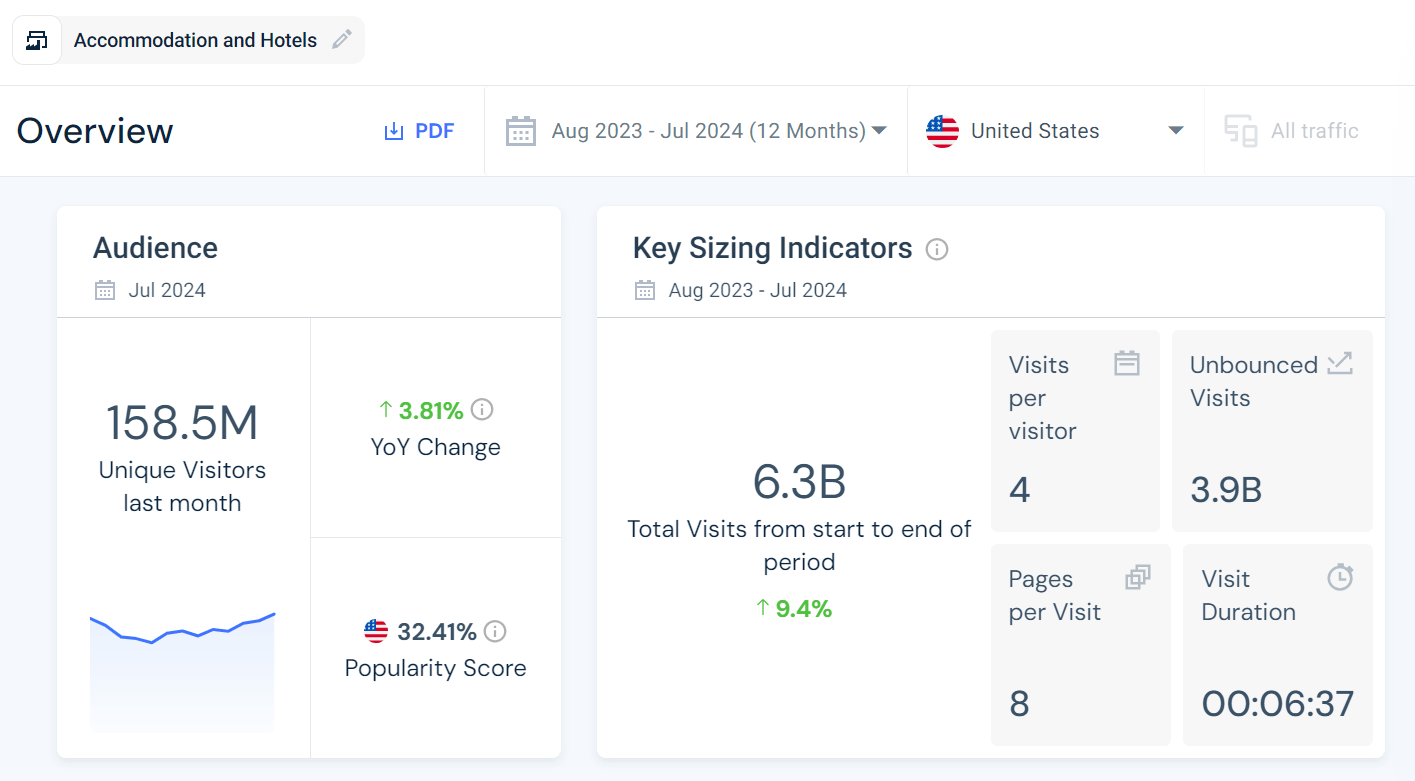
Task: Click the PDF download icon
Action: click(x=394, y=131)
